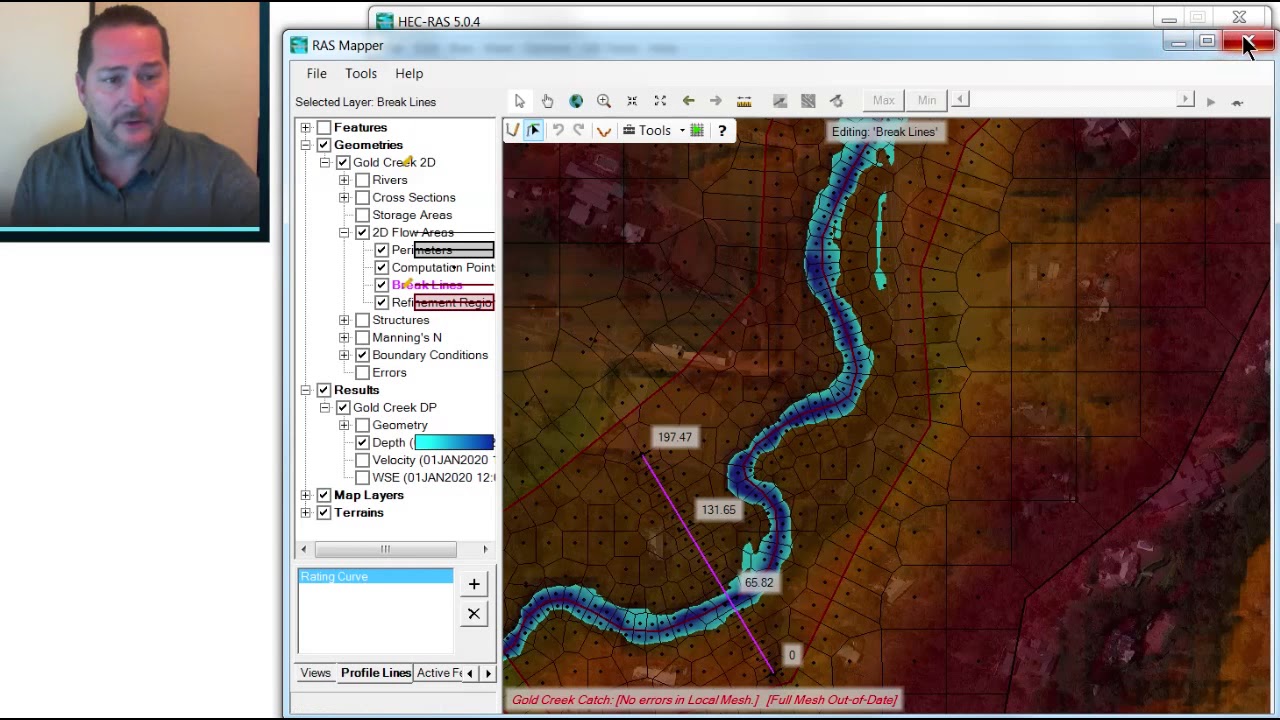Click the toolbar icon left of Max

[836, 101]
